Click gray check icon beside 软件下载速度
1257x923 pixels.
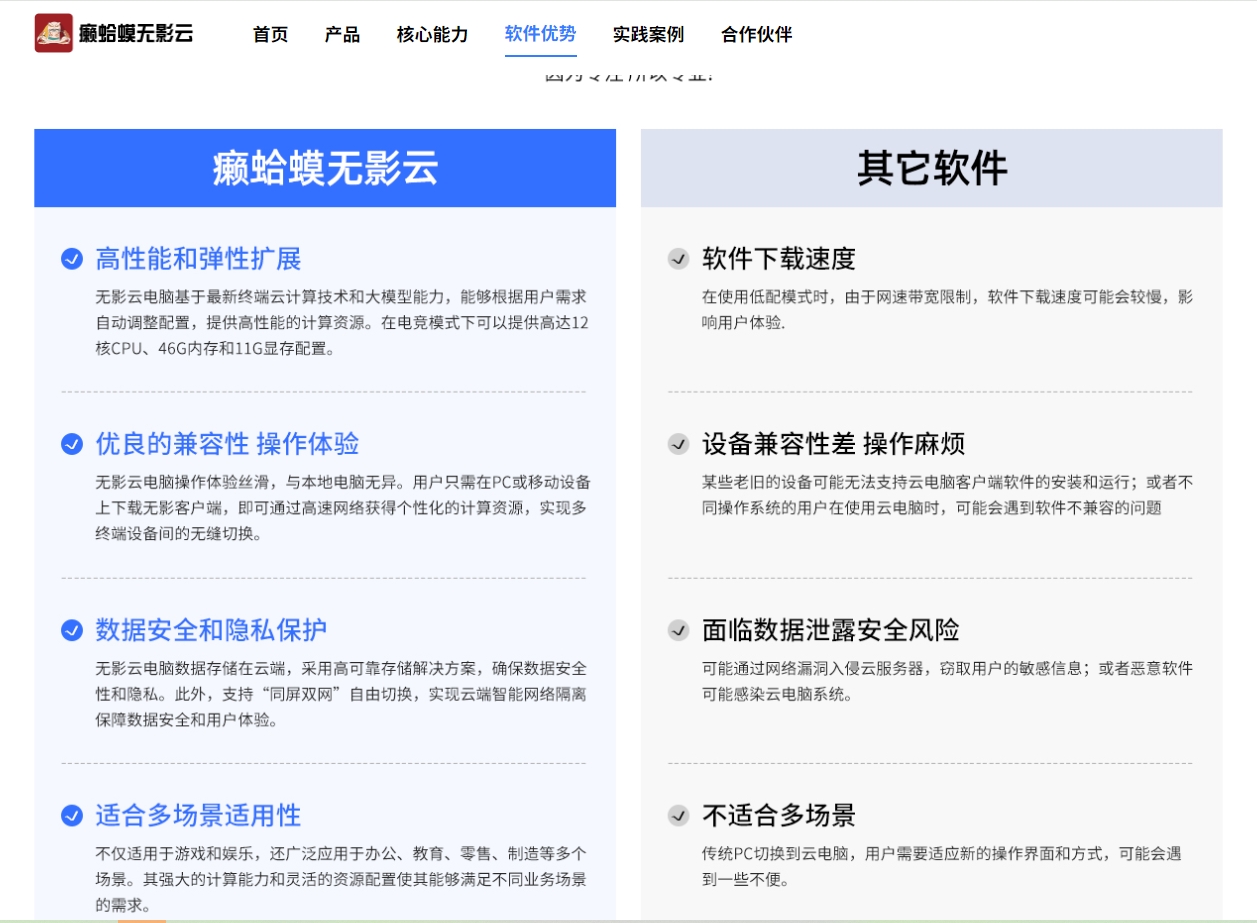click(x=679, y=259)
